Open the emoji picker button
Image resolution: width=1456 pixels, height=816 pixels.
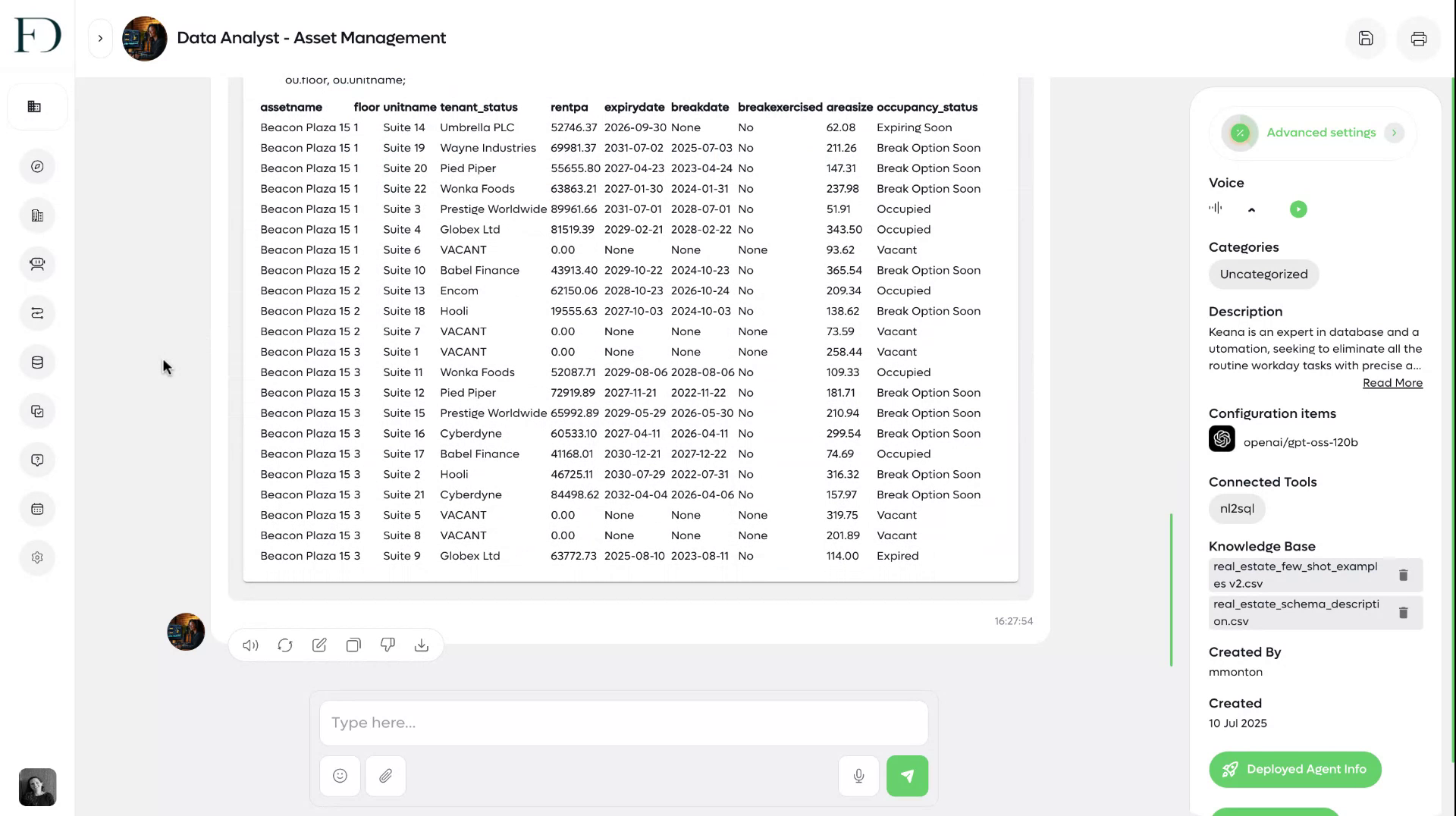pyautogui.click(x=340, y=777)
